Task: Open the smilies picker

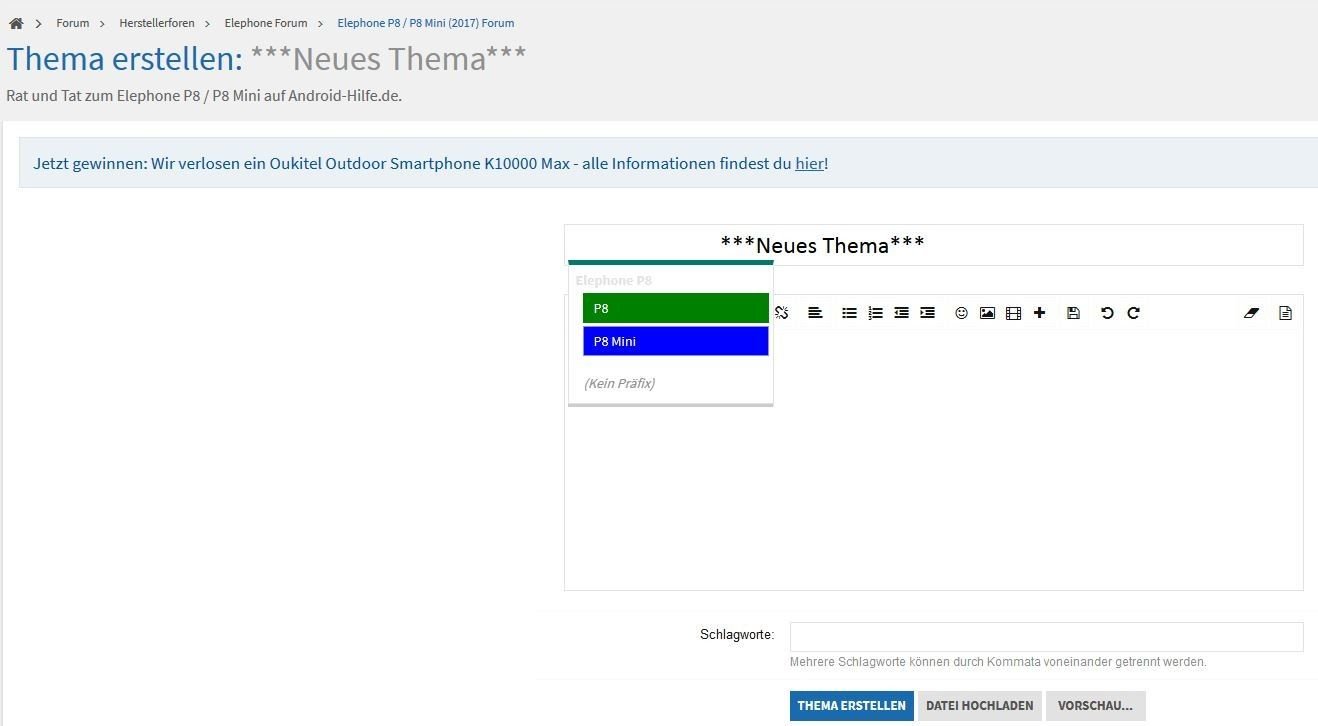Action: [x=961, y=313]
